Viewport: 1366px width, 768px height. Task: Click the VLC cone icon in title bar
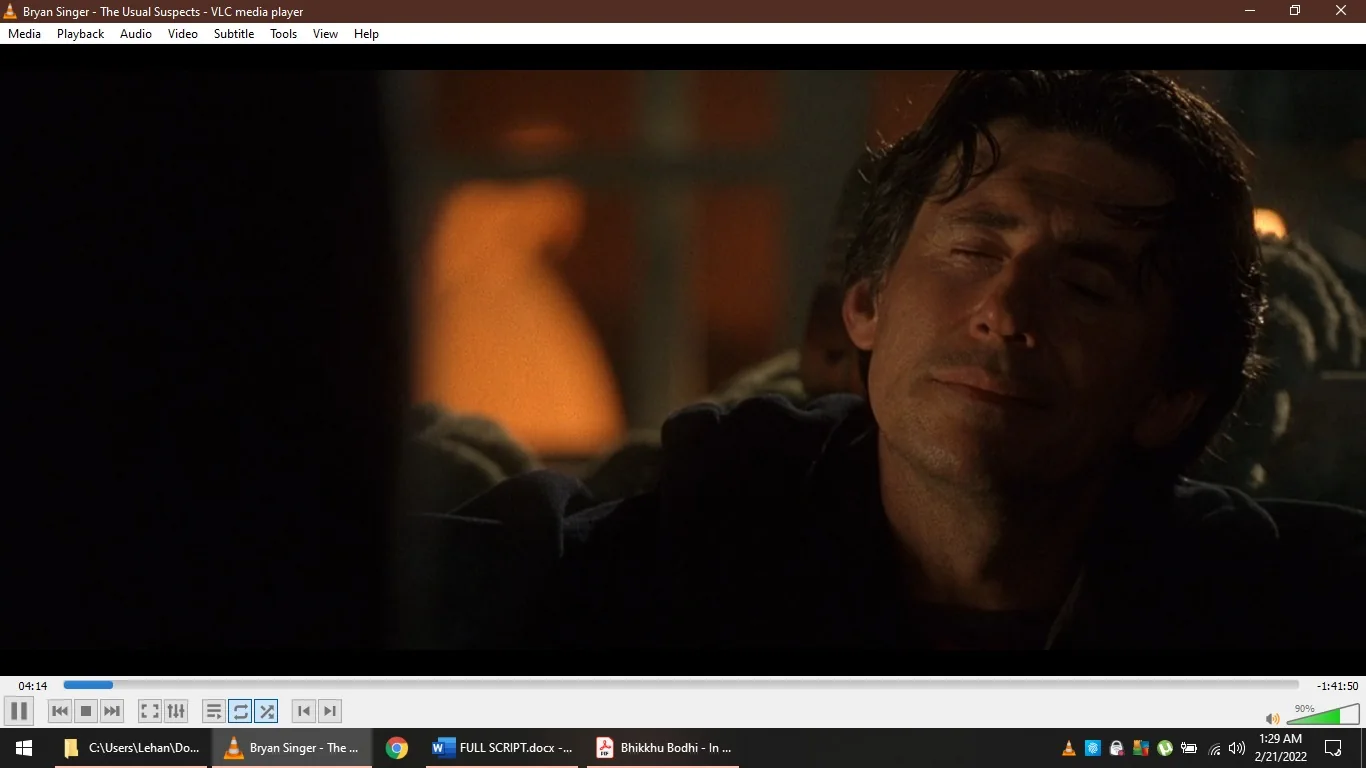(11, 11)
